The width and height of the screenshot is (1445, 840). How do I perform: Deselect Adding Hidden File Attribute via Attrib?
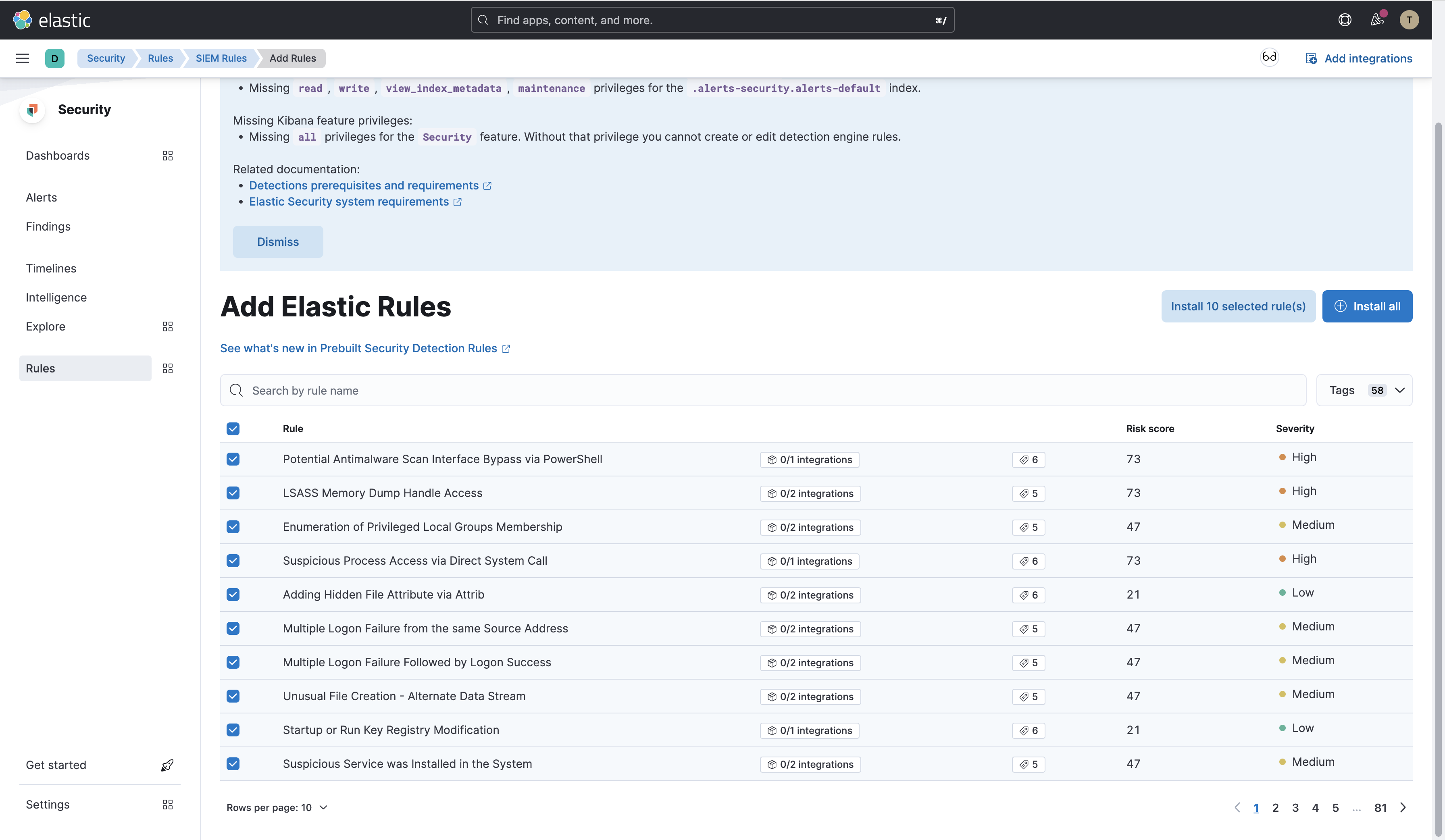tap(233, 595)
